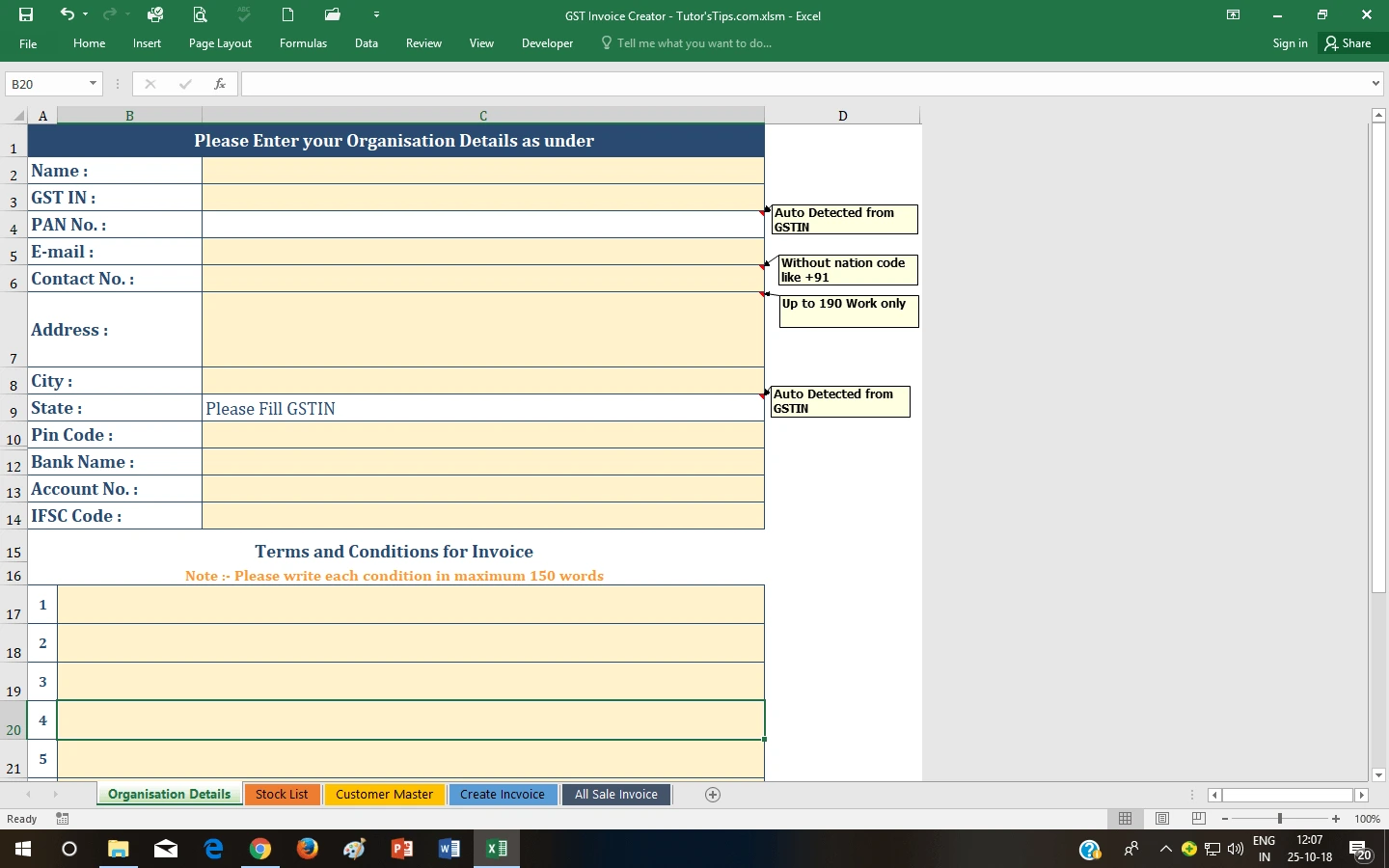Image resolution: width=1389 pixels, height=868 pixels.
Task: Switch to the Home ribbon tab
Action: (x=90, y=43)
